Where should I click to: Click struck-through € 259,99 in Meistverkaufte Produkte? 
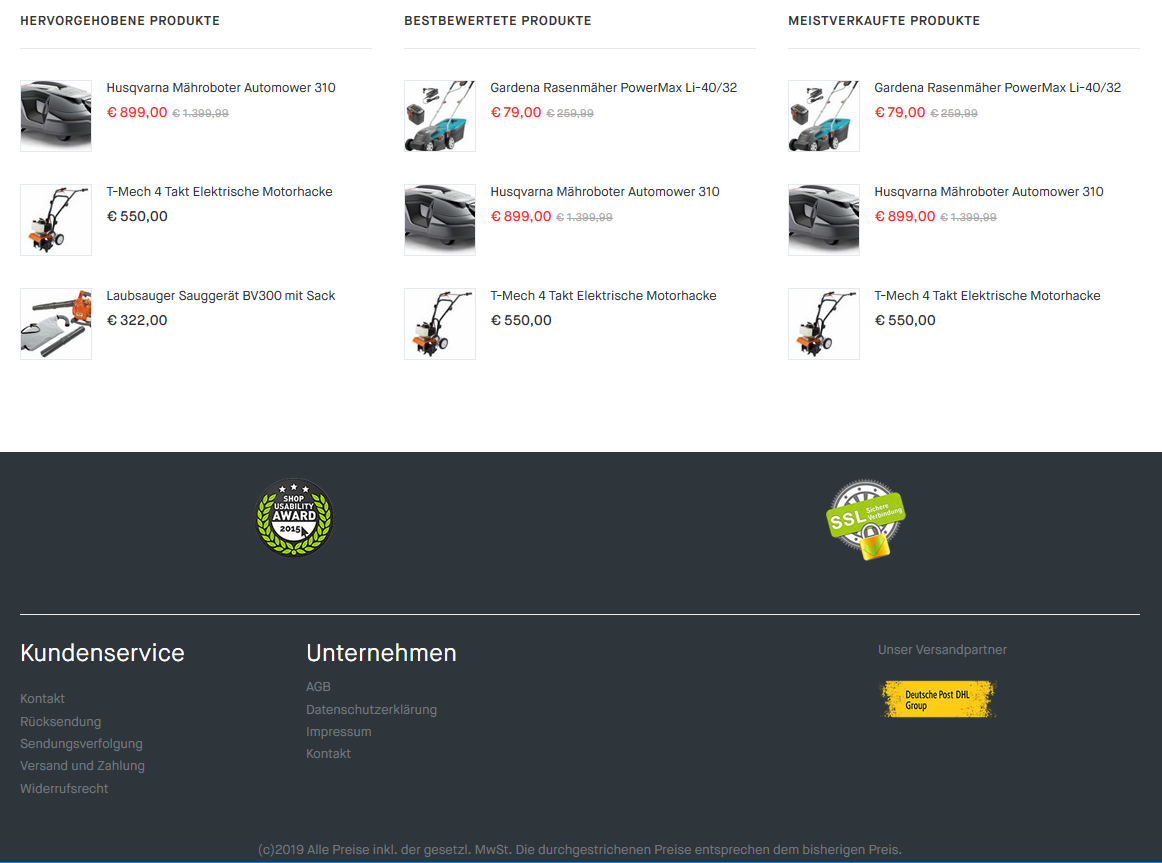954,113
